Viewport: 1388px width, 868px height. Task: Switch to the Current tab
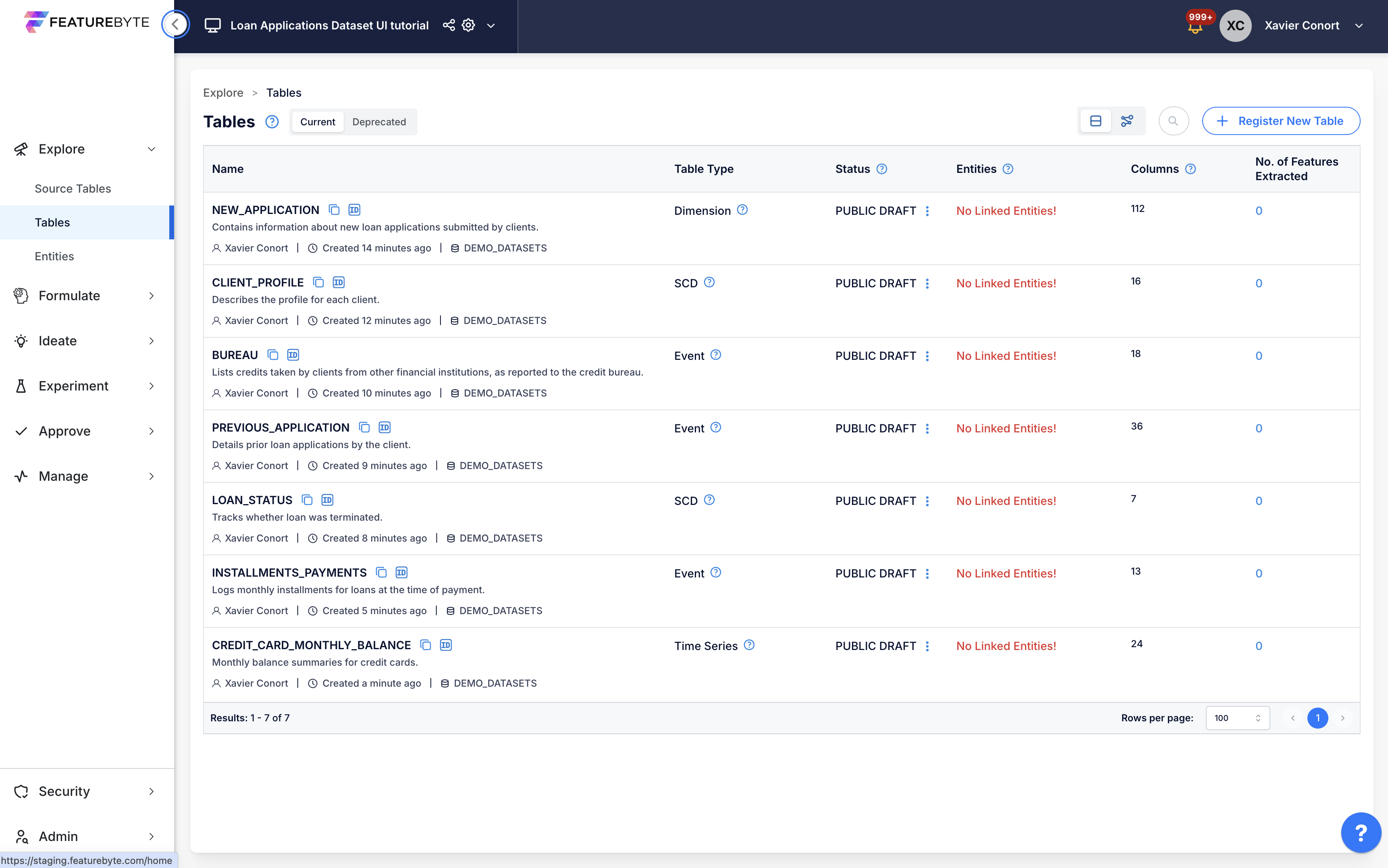[318, 122]
